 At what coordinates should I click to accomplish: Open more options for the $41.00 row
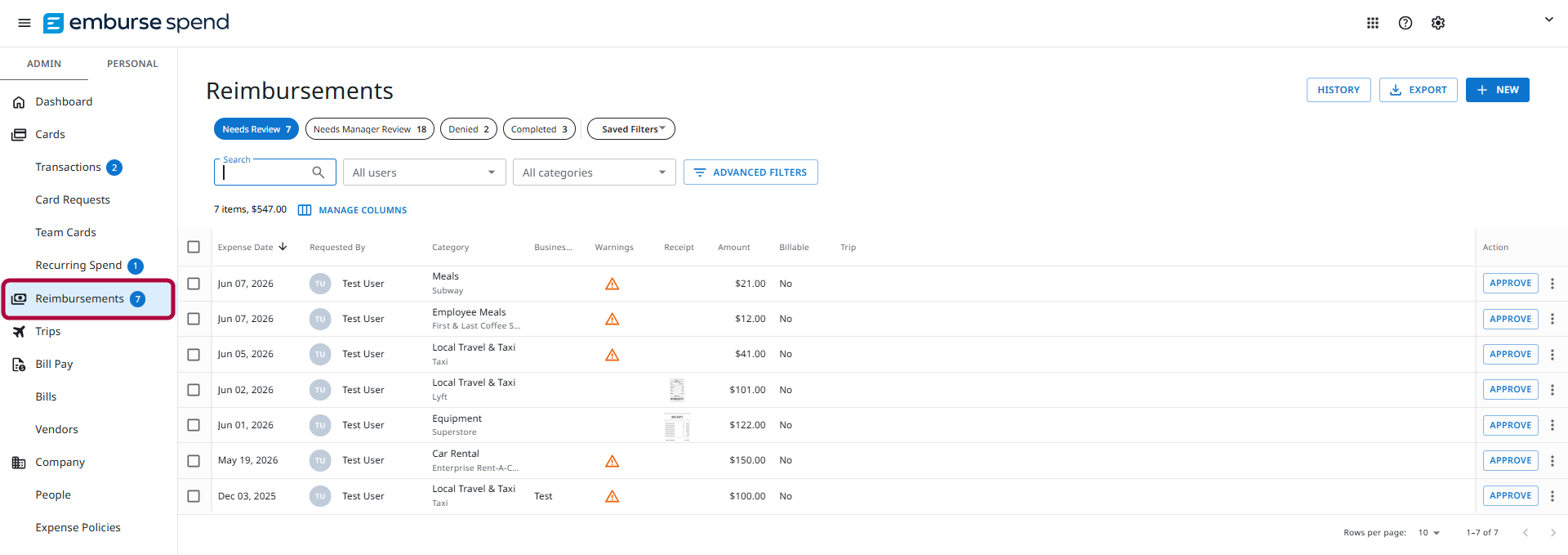click(x=1552, y=355)
